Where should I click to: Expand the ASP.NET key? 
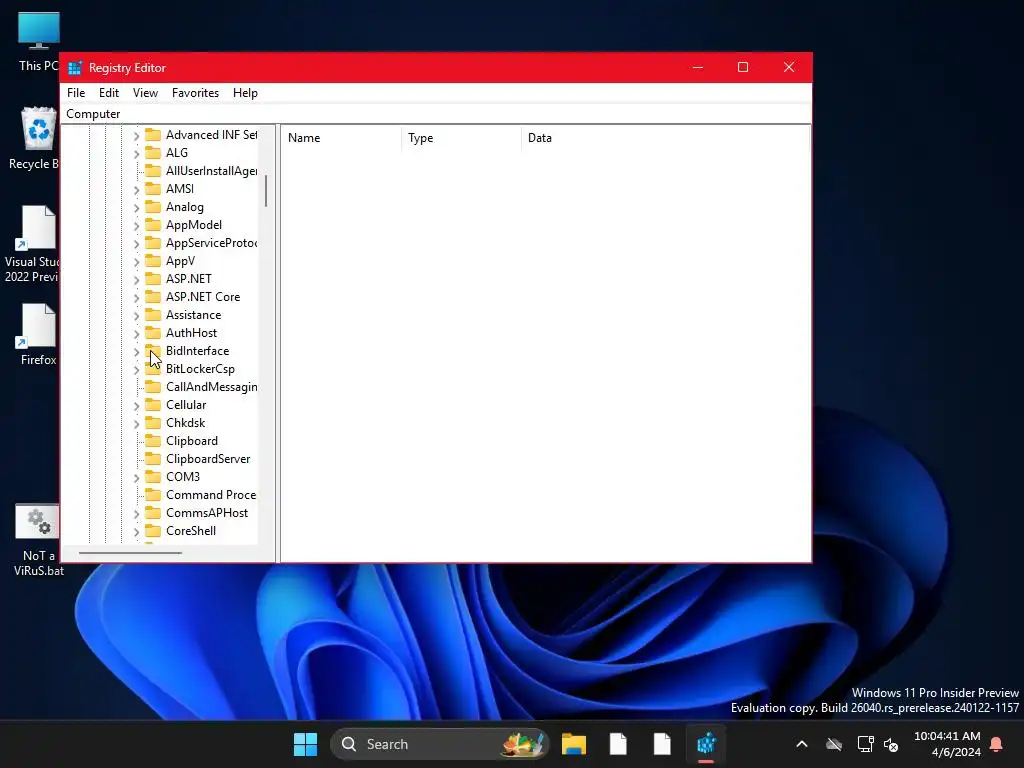tap(136, 280)
